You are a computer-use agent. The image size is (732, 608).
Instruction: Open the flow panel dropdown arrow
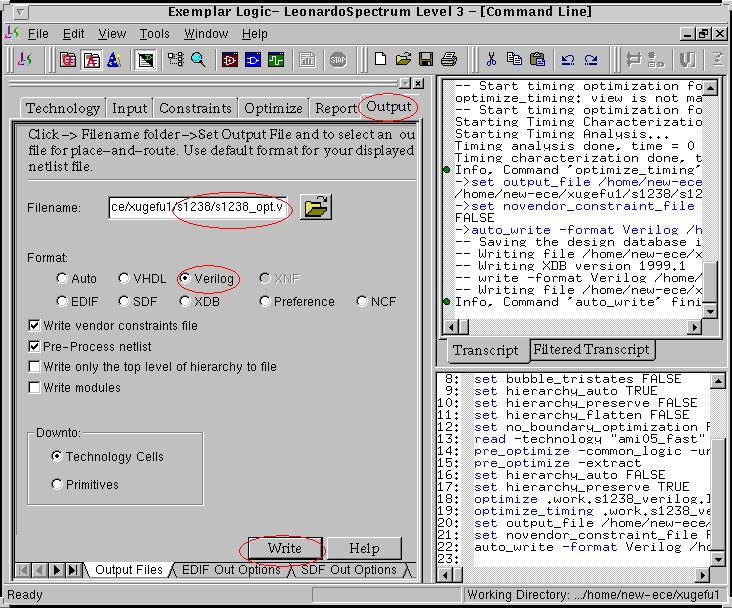pyautogui.click(x=405, y=83)
